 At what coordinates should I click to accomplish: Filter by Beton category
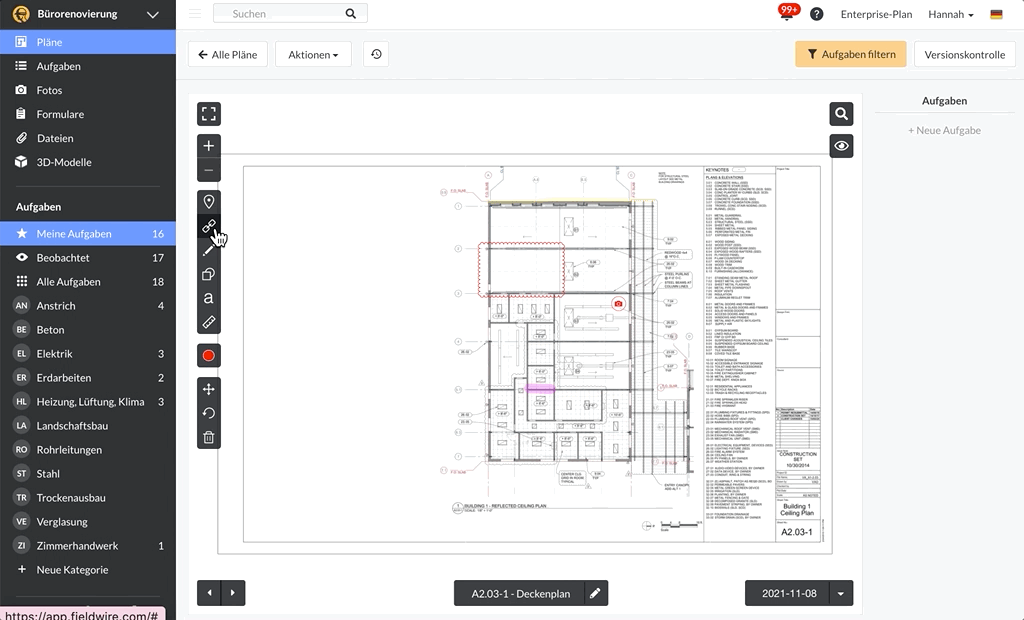tap(88, 329)
